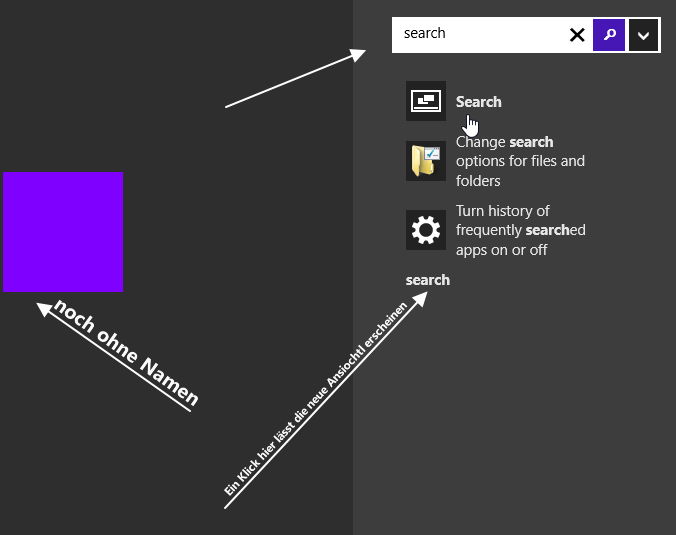Click the purple magnifier search button
The image size is (676, 535).
(x=609, y=35)
